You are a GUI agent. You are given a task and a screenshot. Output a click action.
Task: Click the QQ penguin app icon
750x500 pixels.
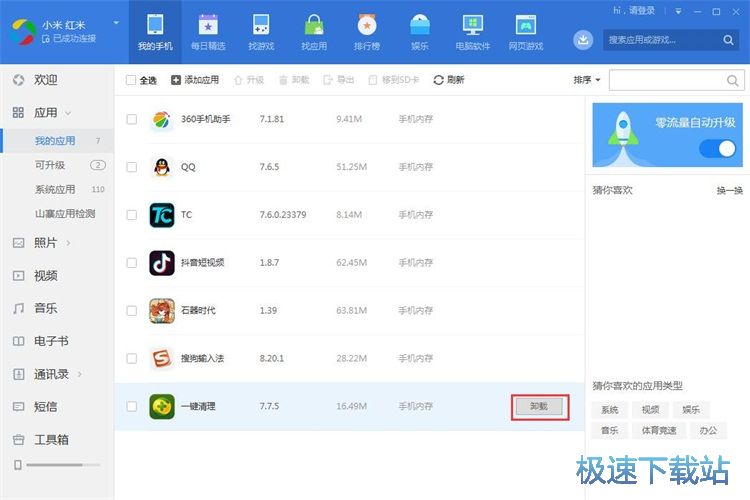tap(162, 167)
